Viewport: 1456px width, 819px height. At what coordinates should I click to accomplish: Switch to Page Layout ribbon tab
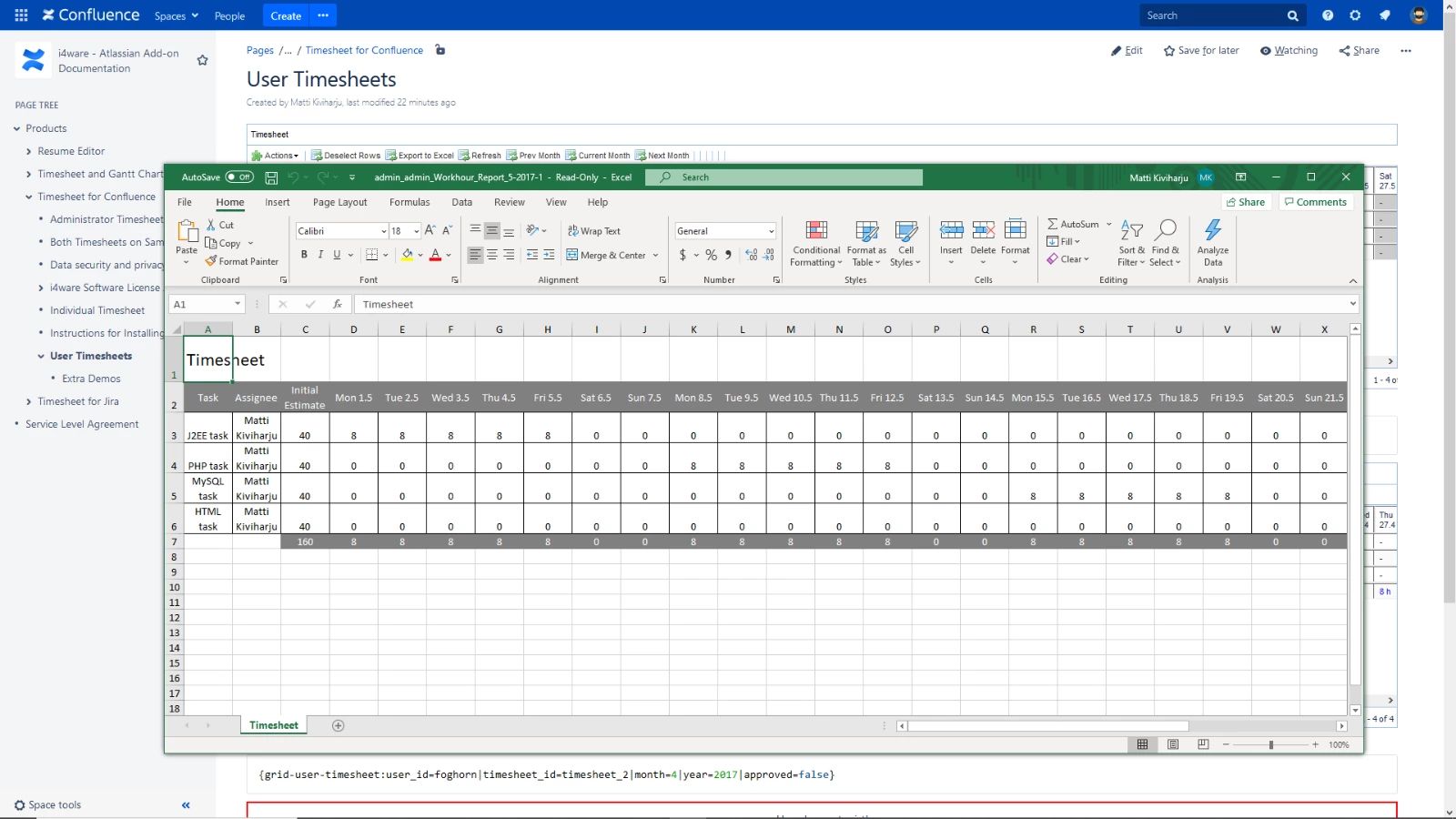click(339, 202)
